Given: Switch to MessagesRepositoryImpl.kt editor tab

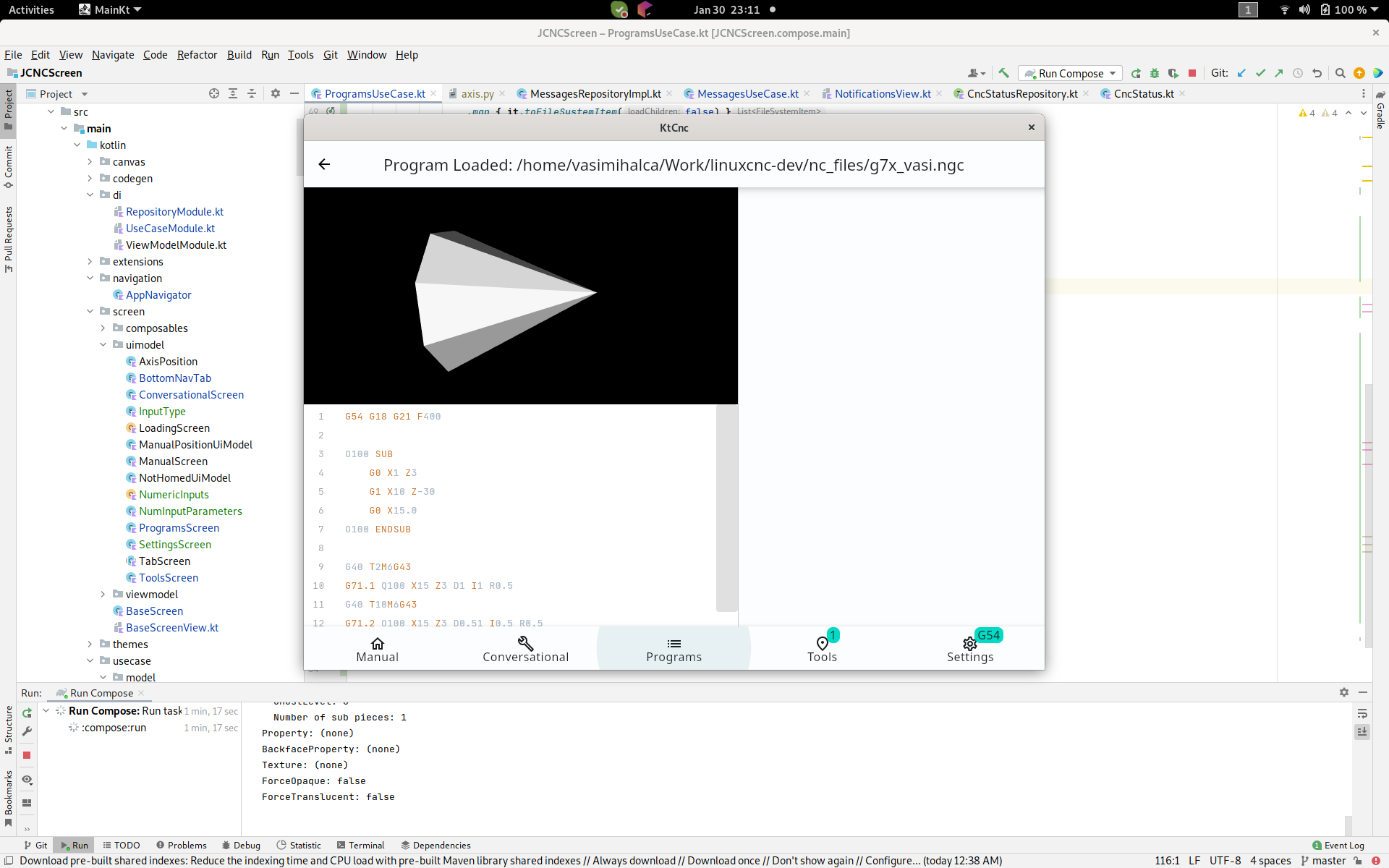Looking at the screenshot, I should click(x=595, y=93).
